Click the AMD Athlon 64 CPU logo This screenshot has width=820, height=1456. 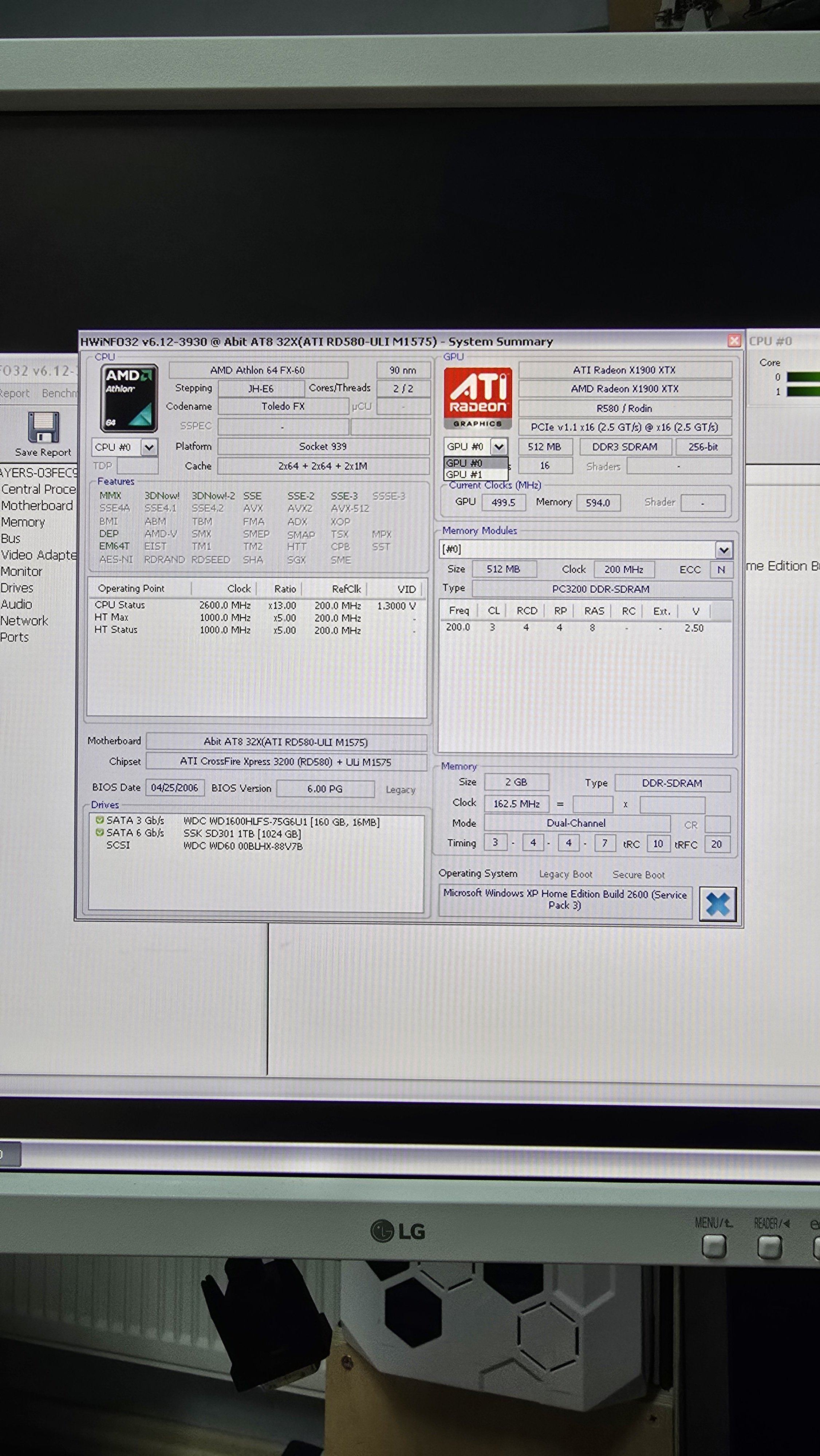click(x=129, y=398)
